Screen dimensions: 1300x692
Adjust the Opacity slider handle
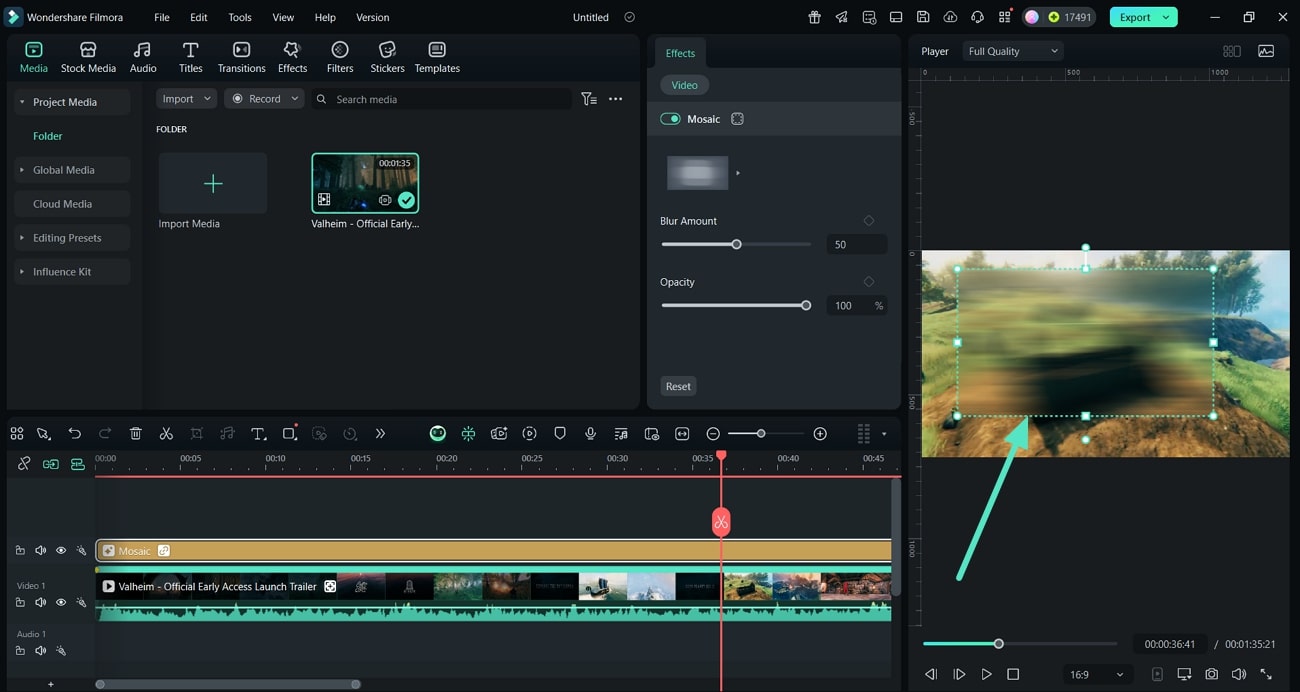pos(806,305)
